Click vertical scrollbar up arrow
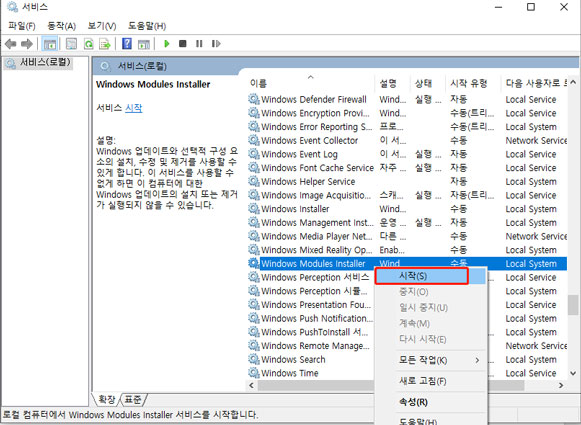Image resolution: width=581 pixels, height=425 pixels. [573, 82]
